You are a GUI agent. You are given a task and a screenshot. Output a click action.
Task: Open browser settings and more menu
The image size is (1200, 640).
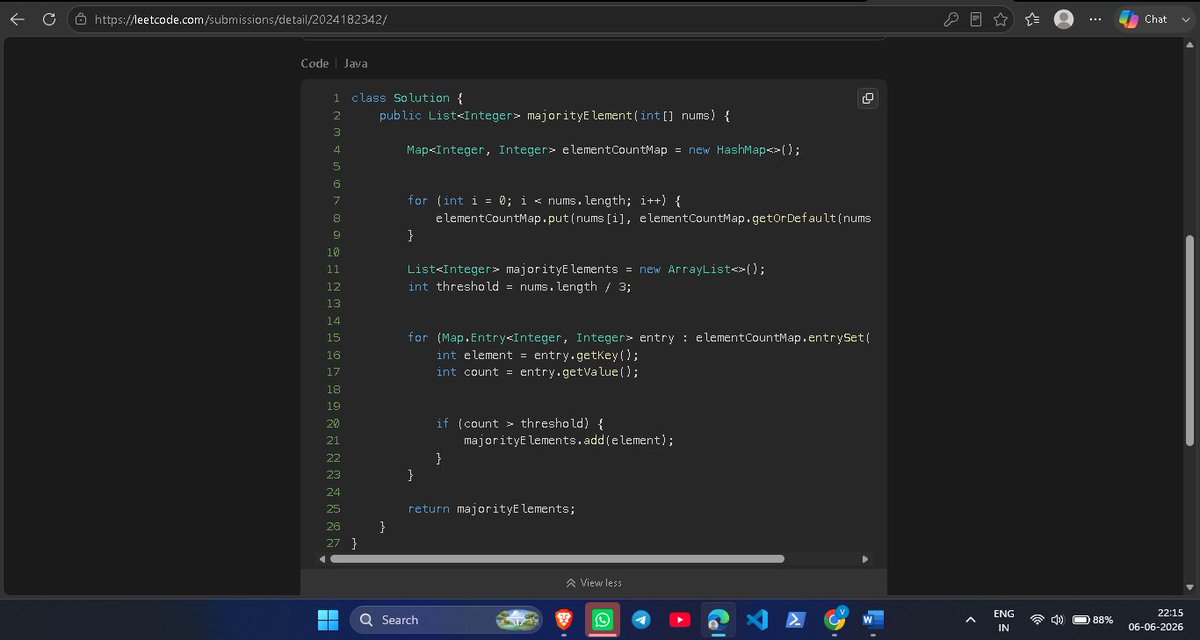pyautogui.click(x=1095, y=19)
